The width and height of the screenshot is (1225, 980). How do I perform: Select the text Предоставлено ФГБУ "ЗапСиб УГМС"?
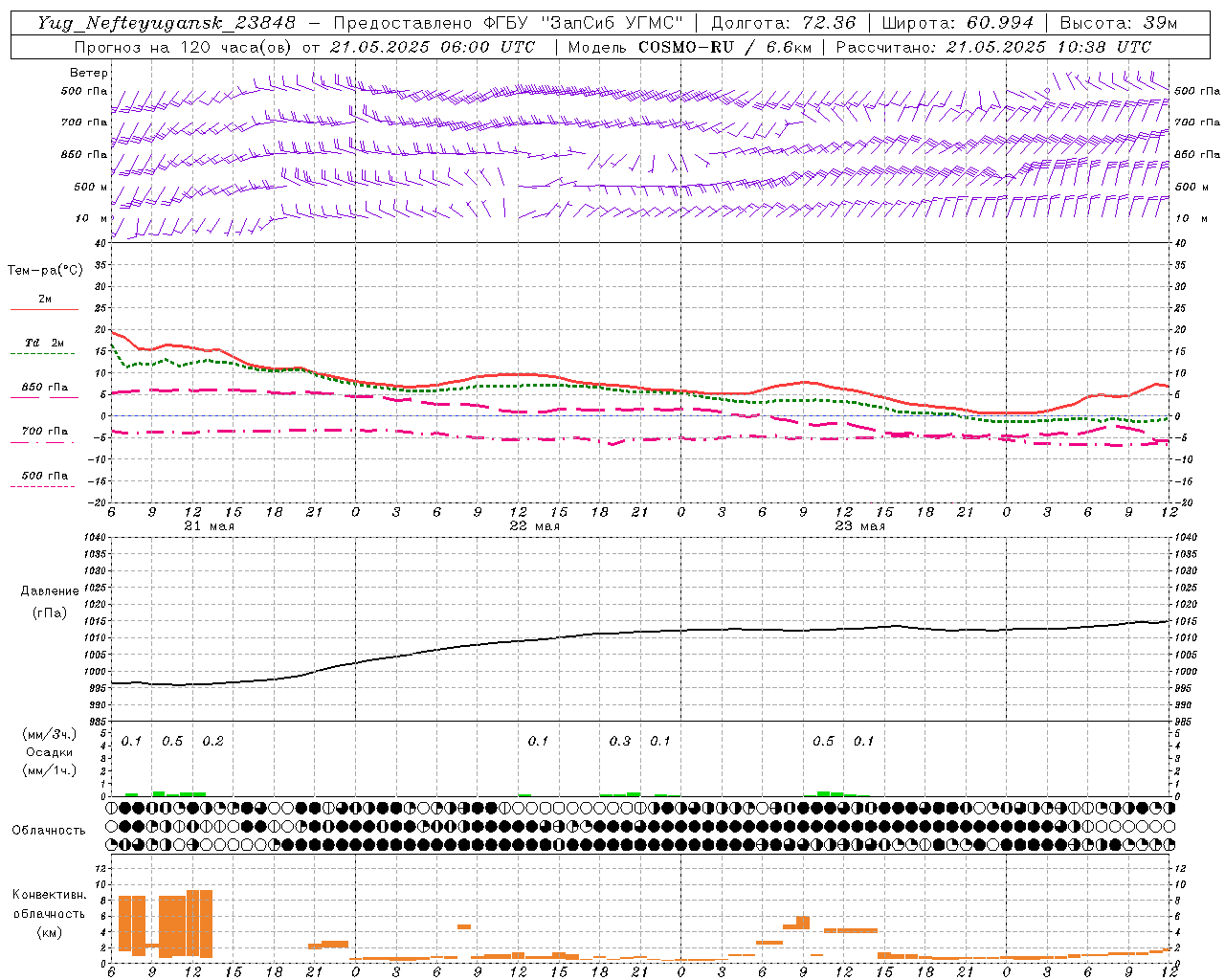click(x=507, y=23)
